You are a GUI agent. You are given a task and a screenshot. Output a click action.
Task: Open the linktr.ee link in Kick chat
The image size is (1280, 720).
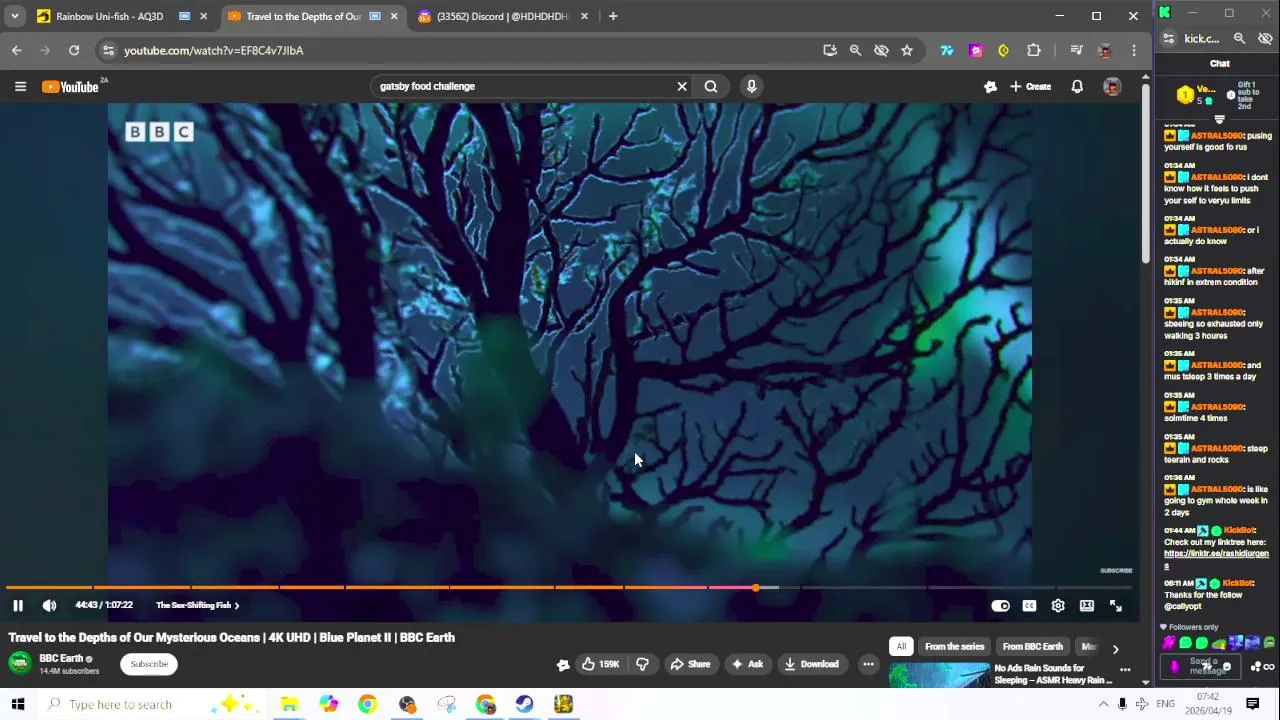(1216, 559)
